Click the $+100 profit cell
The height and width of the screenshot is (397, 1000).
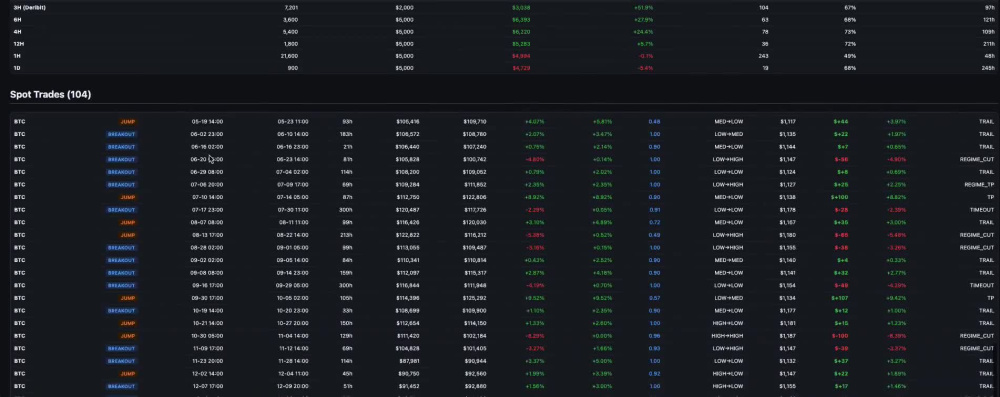(x=840, y=197)
